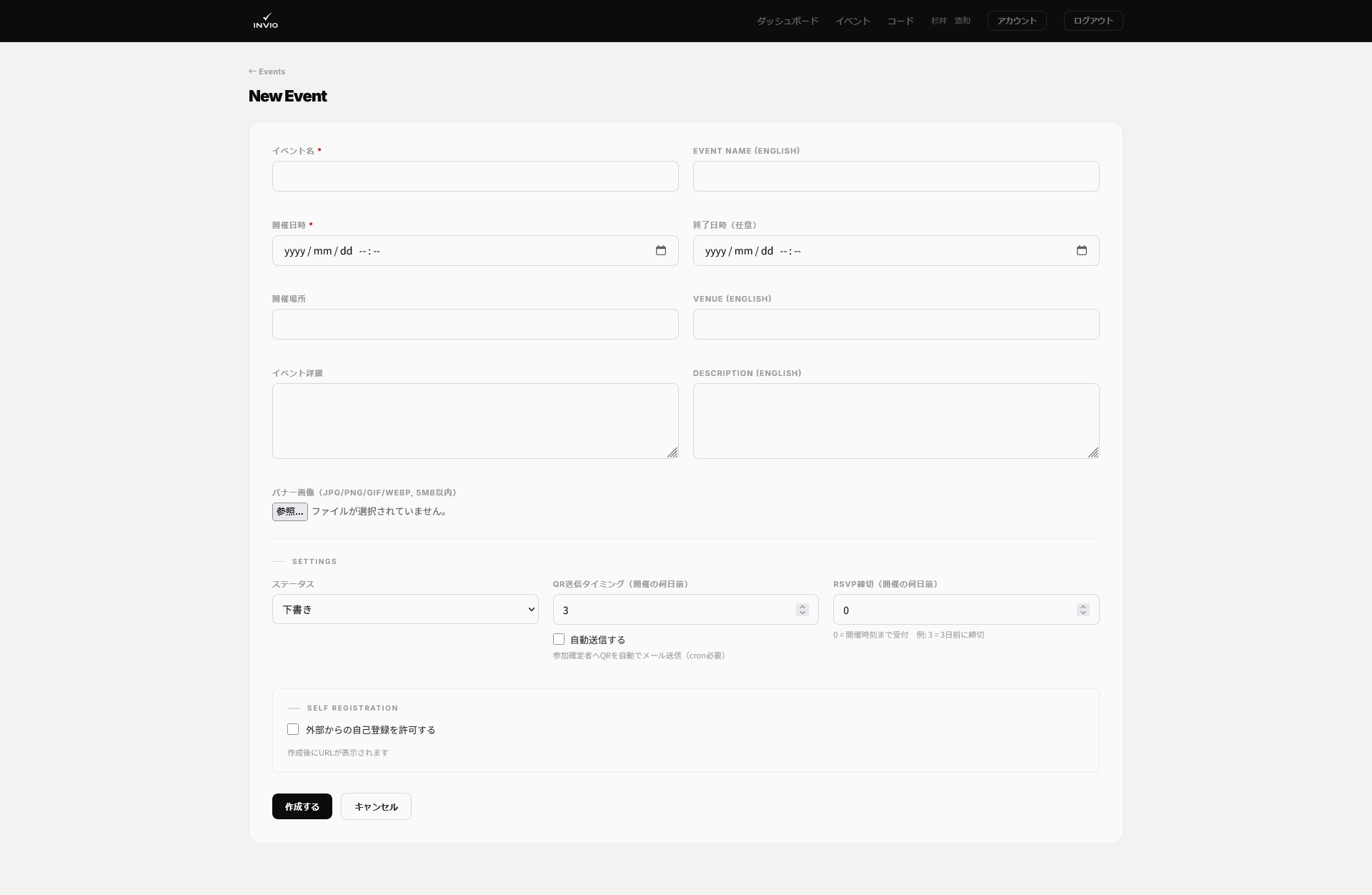Click 作成する to create event

302,806
